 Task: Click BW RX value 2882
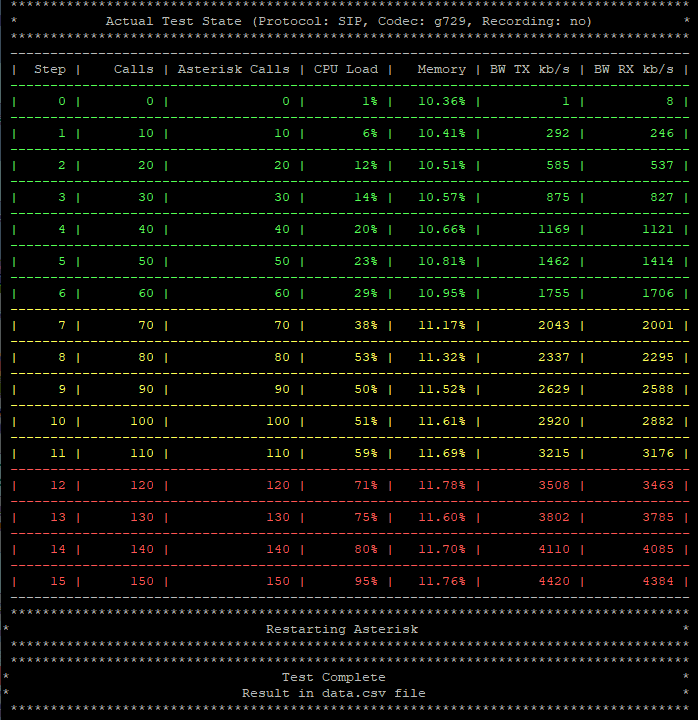pyautogui.click(x=658, y=421)
